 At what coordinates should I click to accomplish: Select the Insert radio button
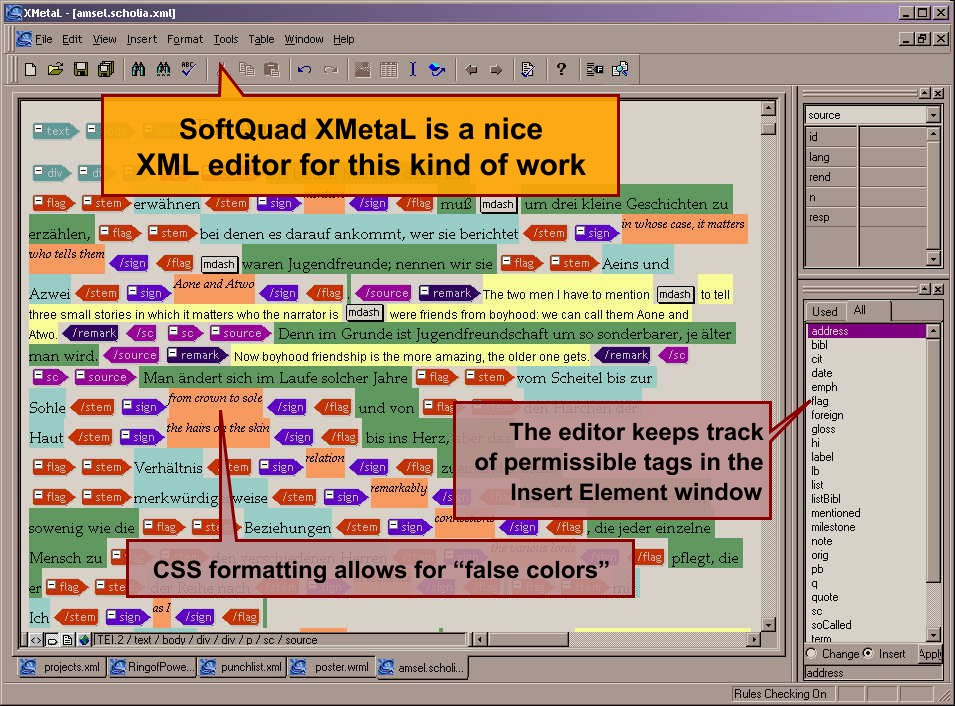click(x=868, y=653)
